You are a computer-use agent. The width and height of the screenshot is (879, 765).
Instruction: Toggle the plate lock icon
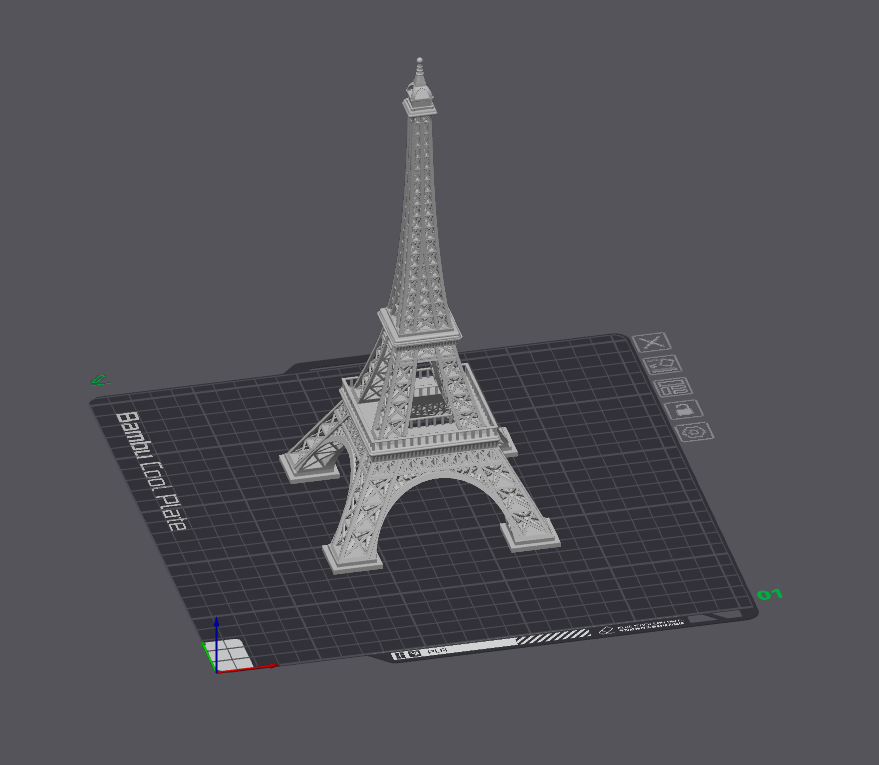(x=684, y=409)
